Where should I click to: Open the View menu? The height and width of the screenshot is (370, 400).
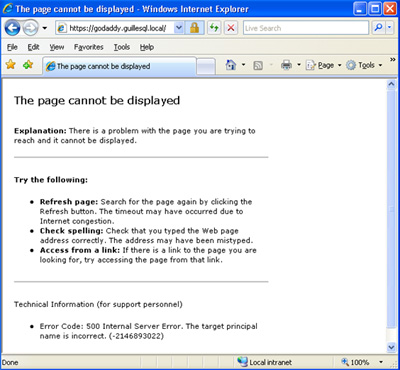point(57,47)
